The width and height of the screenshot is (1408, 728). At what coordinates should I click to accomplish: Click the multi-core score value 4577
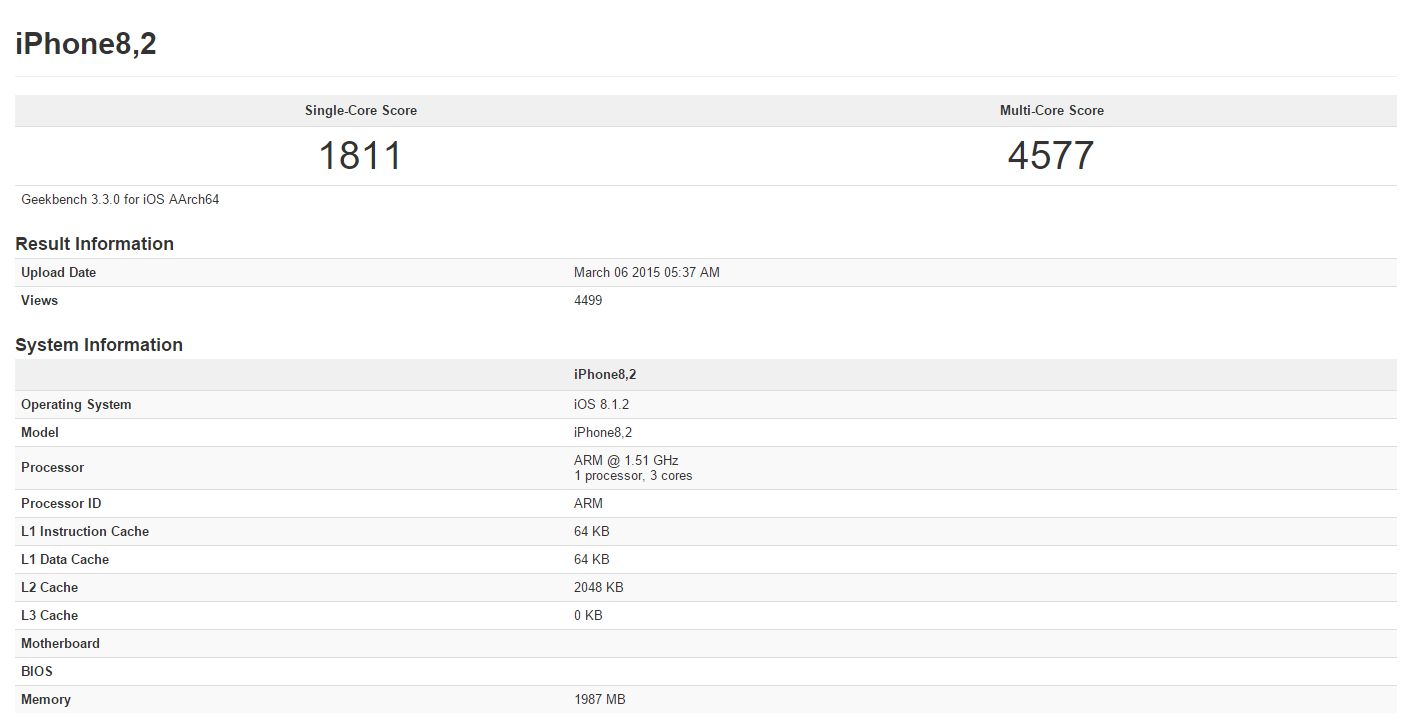pos(1051,156)
